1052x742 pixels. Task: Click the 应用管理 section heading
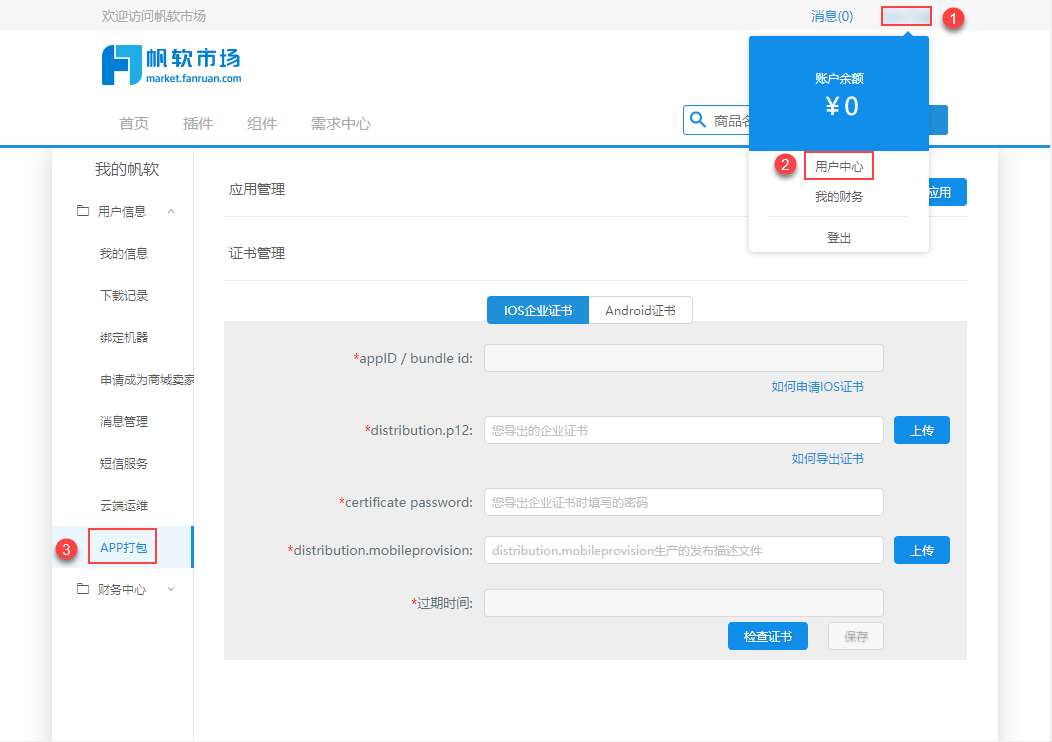[x=257, y=189]
